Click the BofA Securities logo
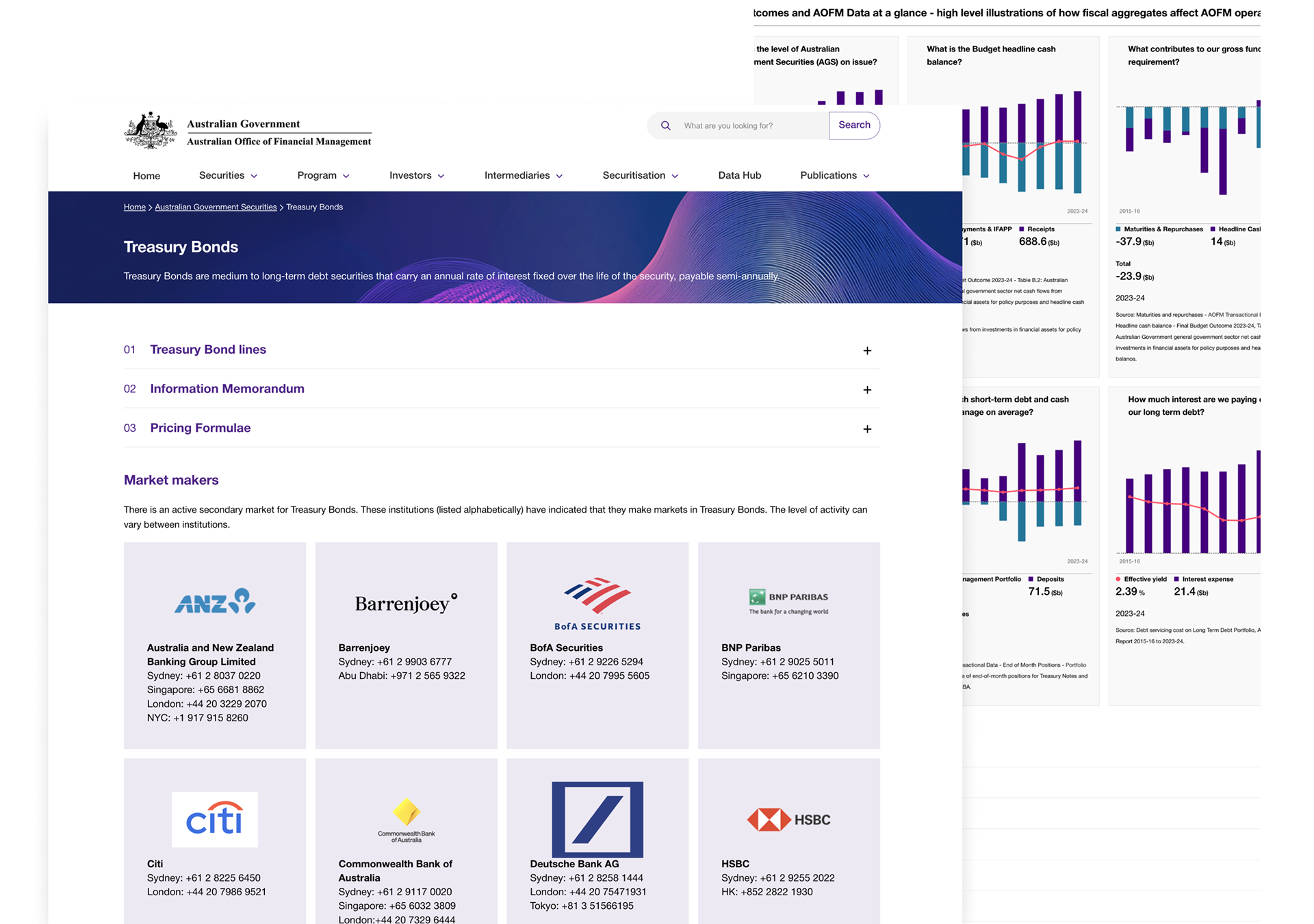 click(597, 603)
